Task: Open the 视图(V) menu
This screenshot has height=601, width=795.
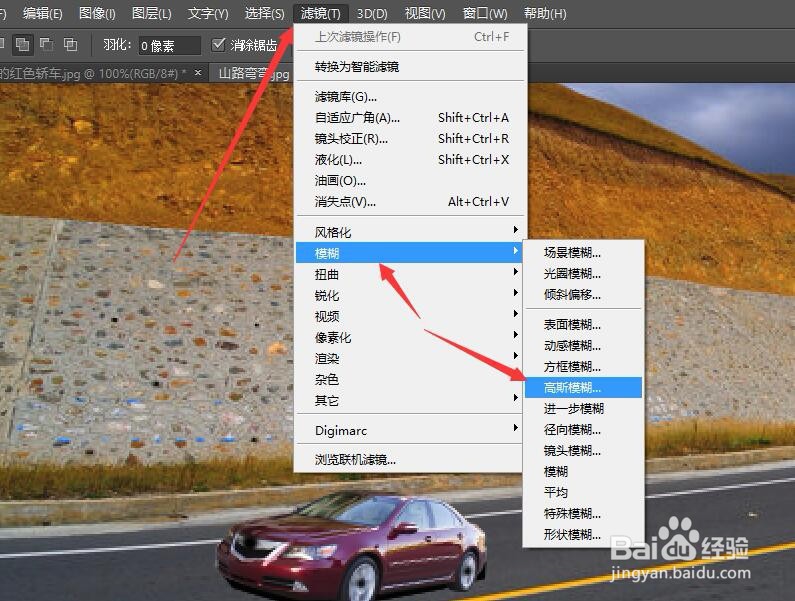Action: pyautogui.click(x=425, y=13)
